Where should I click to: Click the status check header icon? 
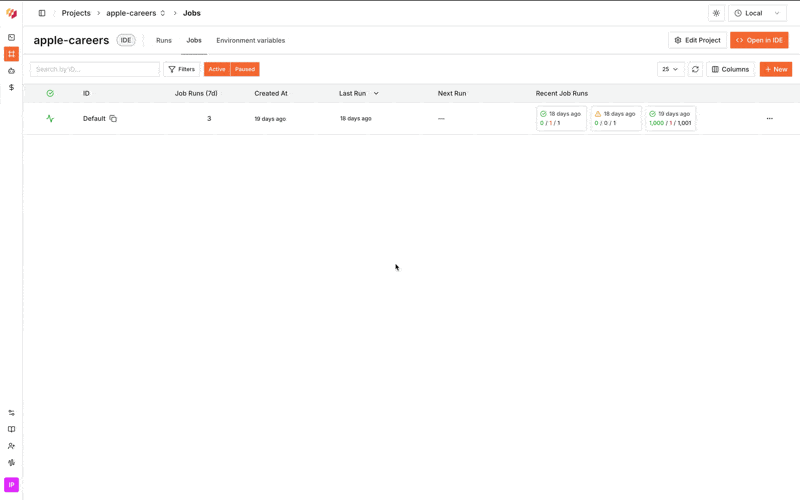coord(50,93)
